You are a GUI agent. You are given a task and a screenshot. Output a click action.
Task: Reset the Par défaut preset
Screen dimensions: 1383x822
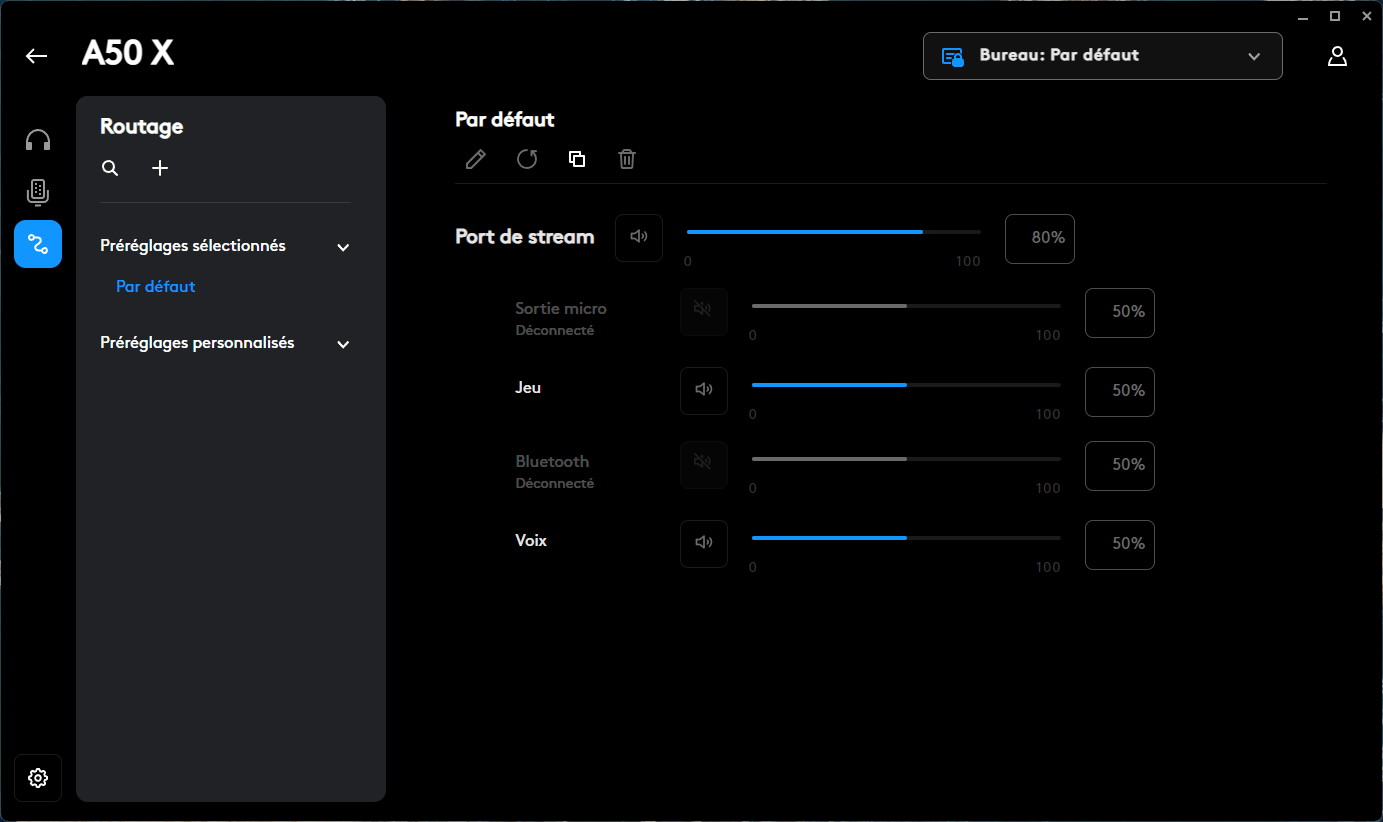[527, 159]
